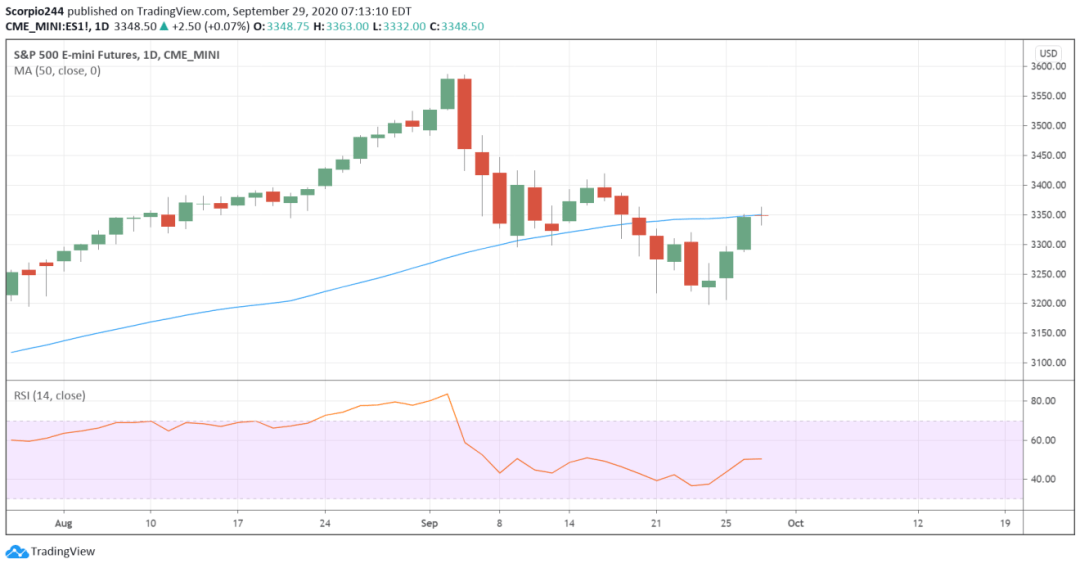
Task: Click the 3350.00 price axis label
Action: point(1048,215)
